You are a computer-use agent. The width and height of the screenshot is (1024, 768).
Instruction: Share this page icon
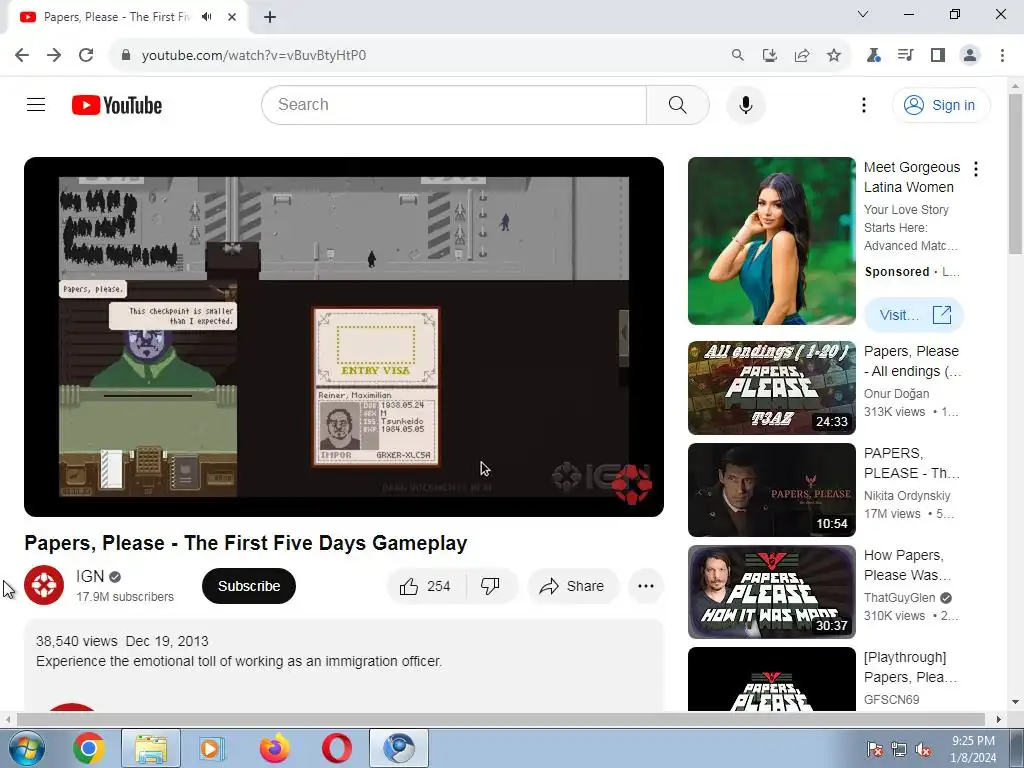(x=801, y=55)
